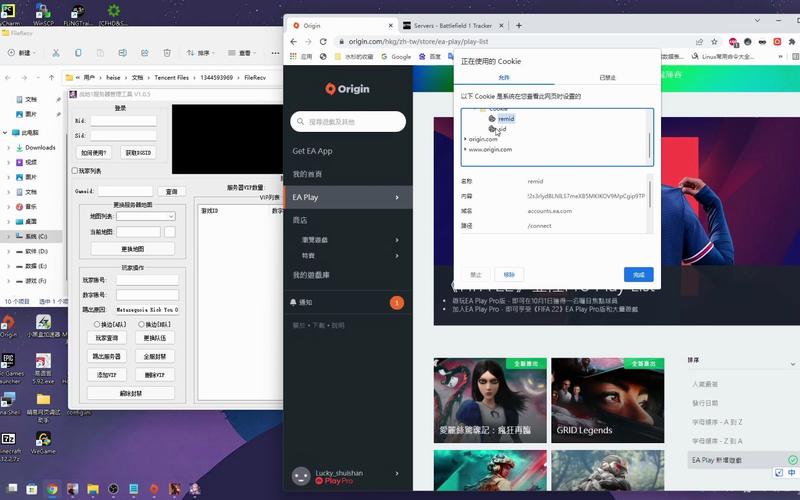Open the 排序 sort dropdown in File Explorer
800x500 pixels.
pyautogui.click(x=199, y=53)
